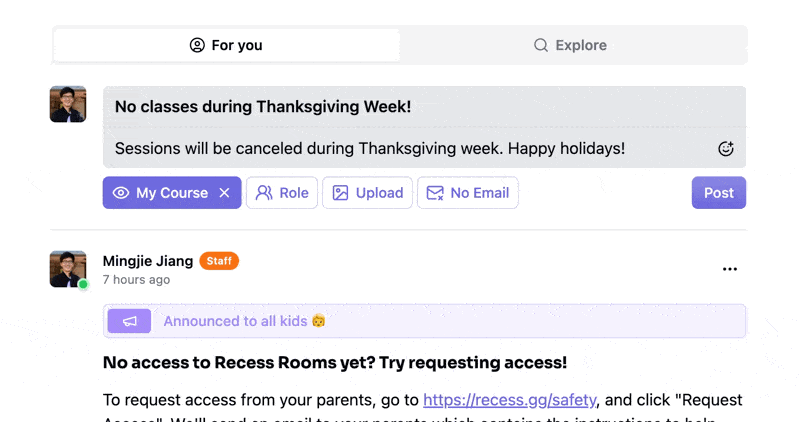The image size is (800, 422).
Task: Click the Staff badge next to Mingjie Jiang
Action: [219, 261]
